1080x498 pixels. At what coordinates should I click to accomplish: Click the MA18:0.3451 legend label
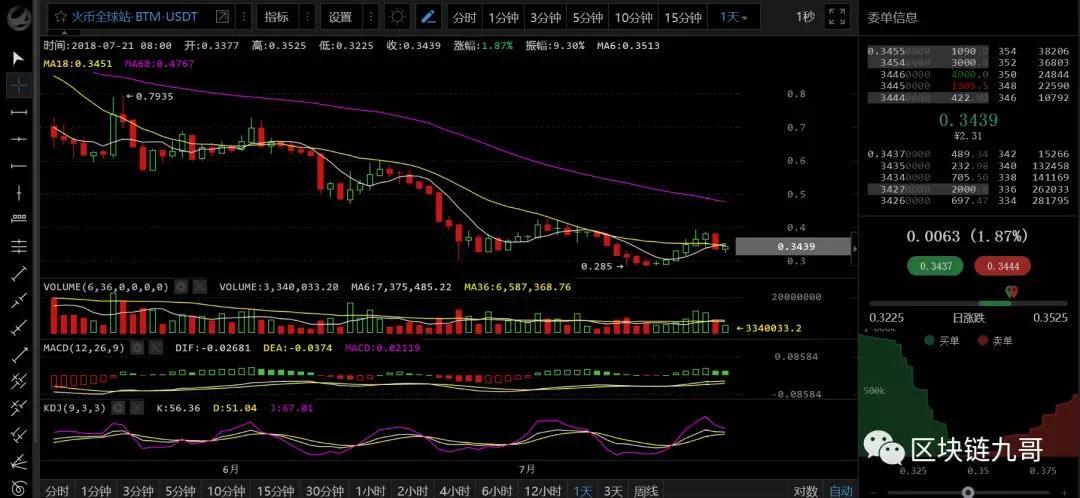click(x=76, y=63)
